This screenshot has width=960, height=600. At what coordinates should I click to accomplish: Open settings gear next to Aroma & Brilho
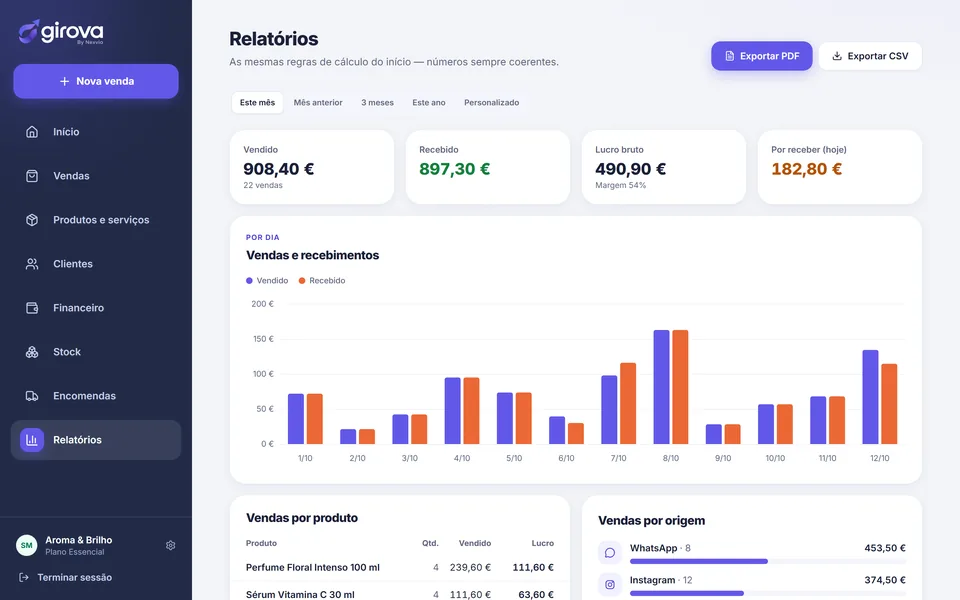pos(171,545)
